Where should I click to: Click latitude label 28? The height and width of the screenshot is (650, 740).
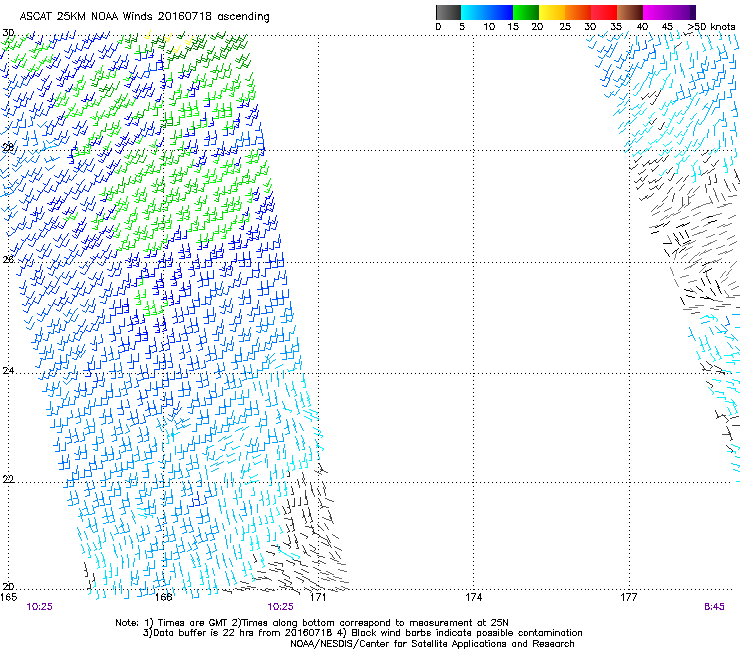click(8, 148)
